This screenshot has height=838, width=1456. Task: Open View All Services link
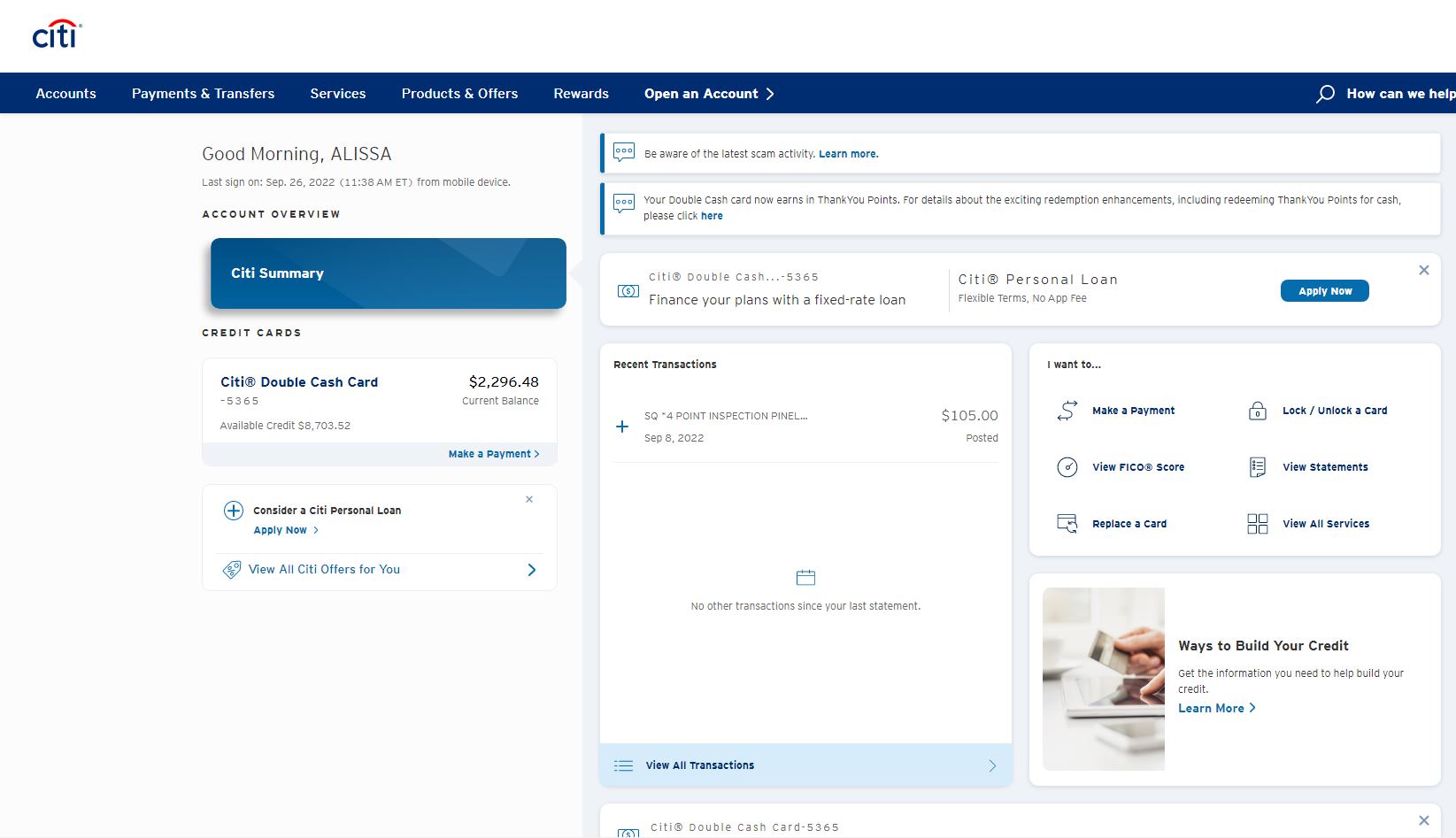(x=1326, y=524)
